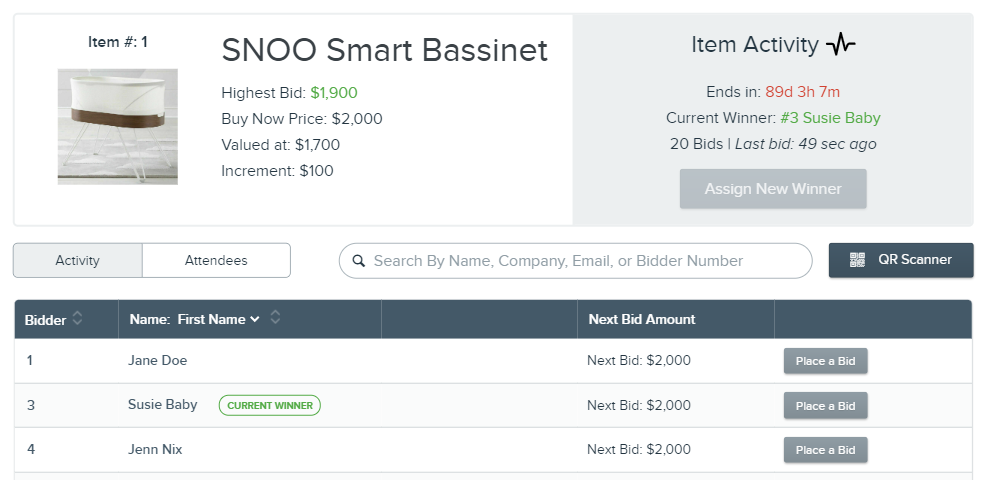Viewport: 984px width, 480px height.
Task: Select Jenn Nix bidder name
Action: coord(155,449)
